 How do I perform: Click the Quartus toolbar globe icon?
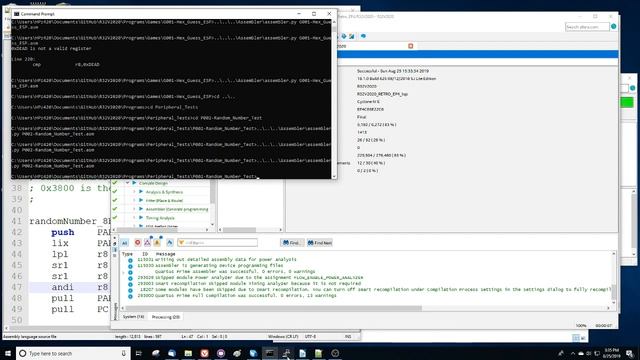click(344, 36)
